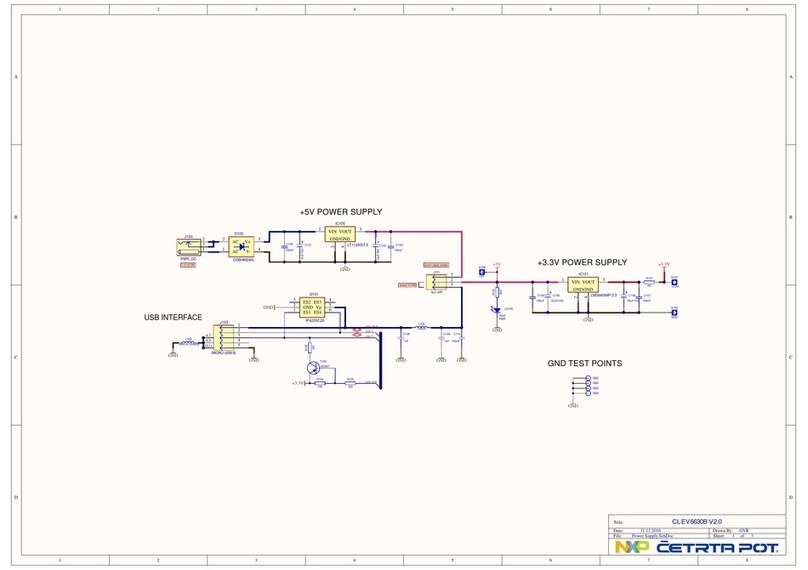Select the IC101 LM3940IMP-3.3 regulator block
The width and height of the screenshot is (808, 570).
coord(583,284)
